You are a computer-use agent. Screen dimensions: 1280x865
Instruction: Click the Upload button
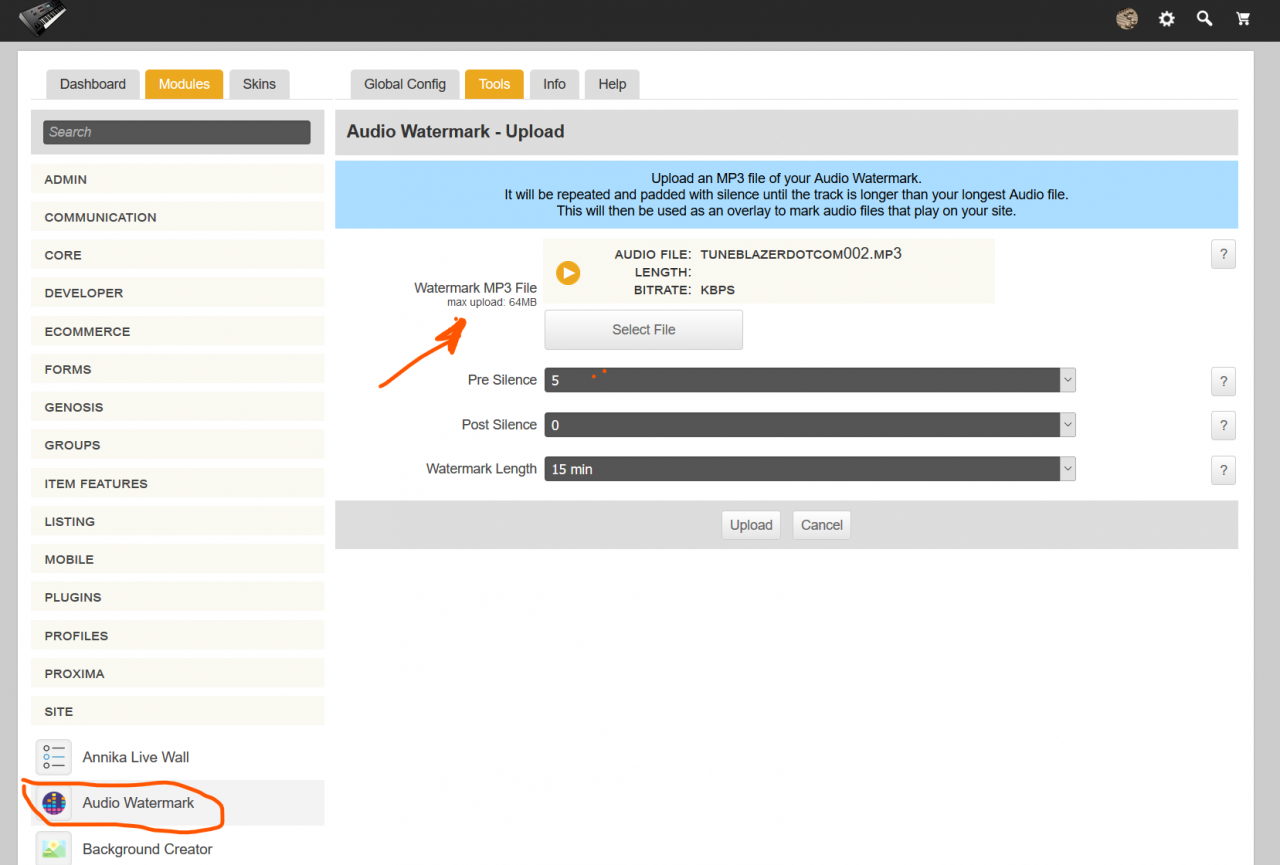(x=750, y=525)
